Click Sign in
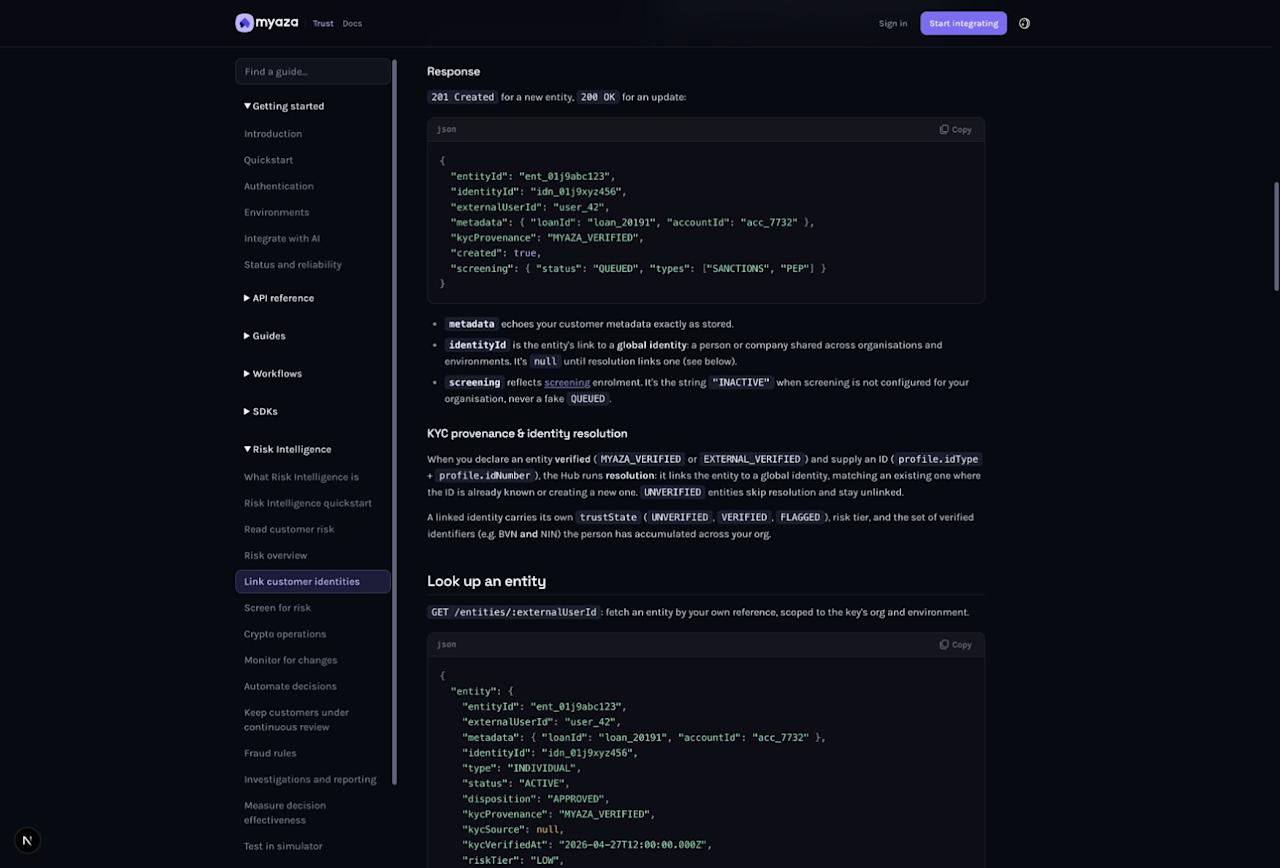This screenshot has height=868, width=1280. tap(893, 23)
